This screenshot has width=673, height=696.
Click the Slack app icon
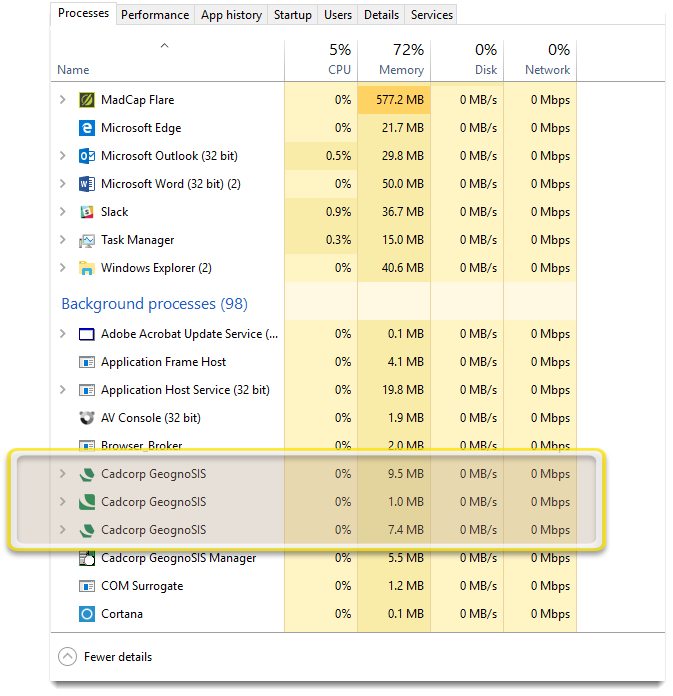tap(86, 212)
